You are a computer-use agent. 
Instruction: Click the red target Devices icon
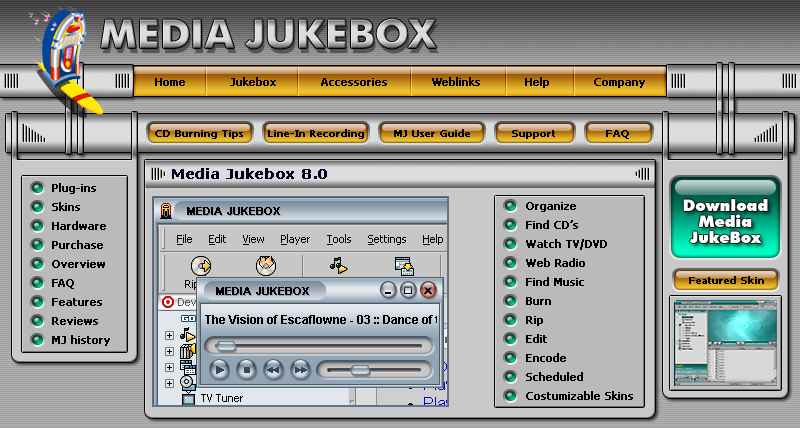tap(167, 302)
